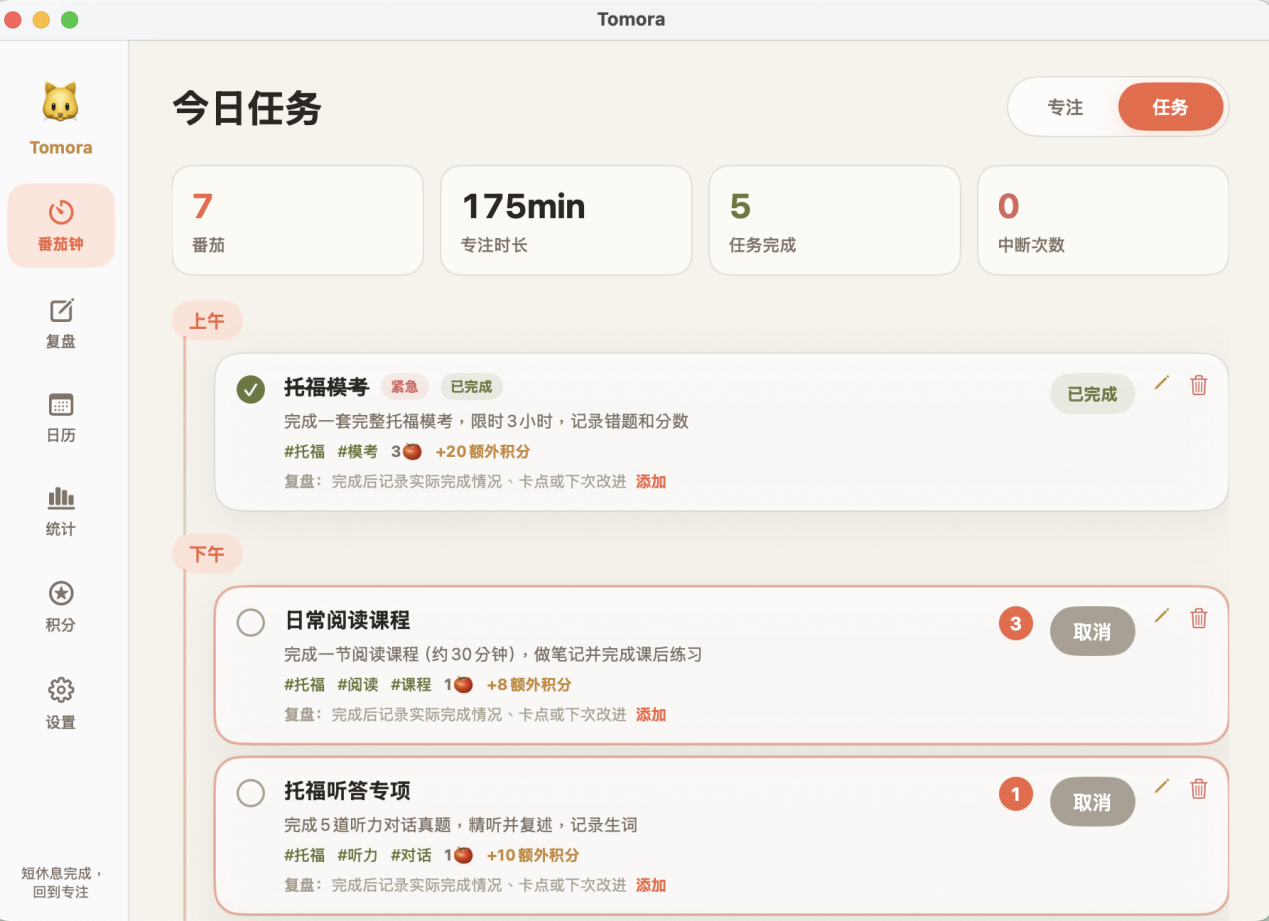Viewport: 1269px width, 921px height.
Task: Open the 统计 statistics bar chart icon
Action: (61, 497)
